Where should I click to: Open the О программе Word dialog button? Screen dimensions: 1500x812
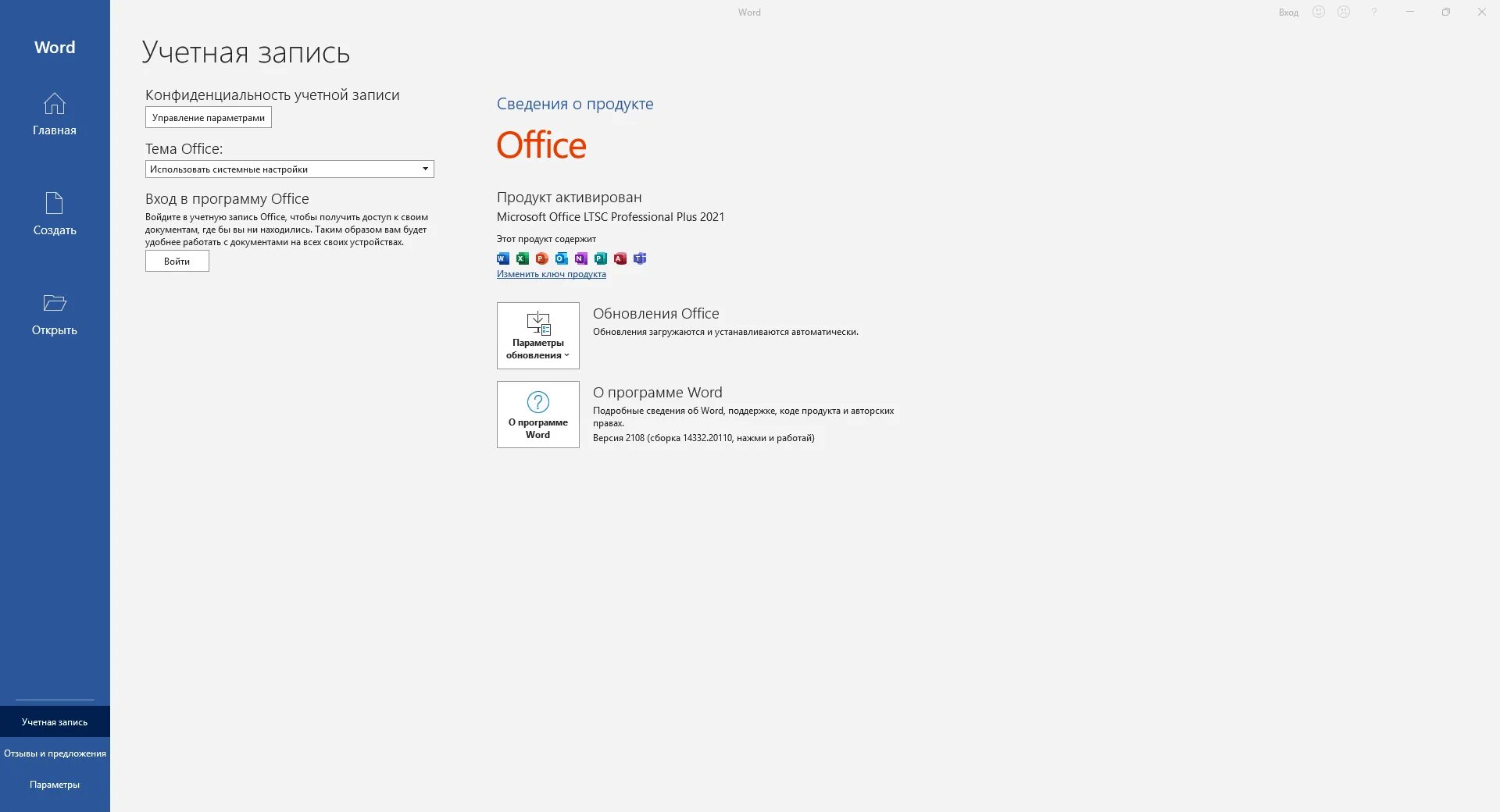(538, 415)
